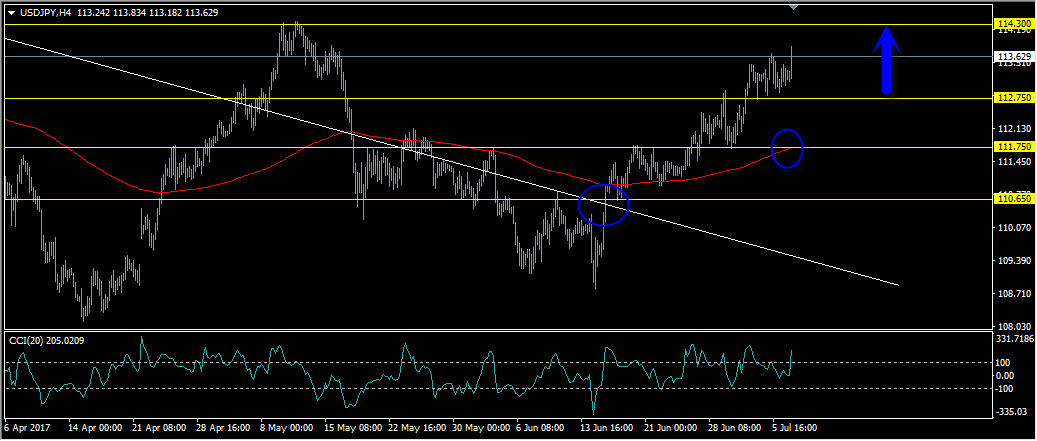Click the CCI level label -100
1037x441 pixels.
[x=1005, y=388]
